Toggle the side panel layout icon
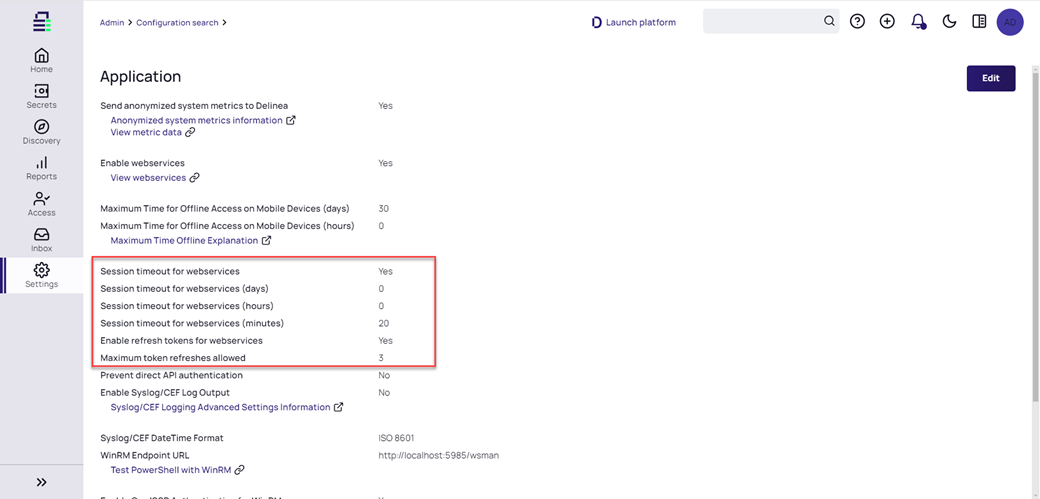 tap(979, 22)
